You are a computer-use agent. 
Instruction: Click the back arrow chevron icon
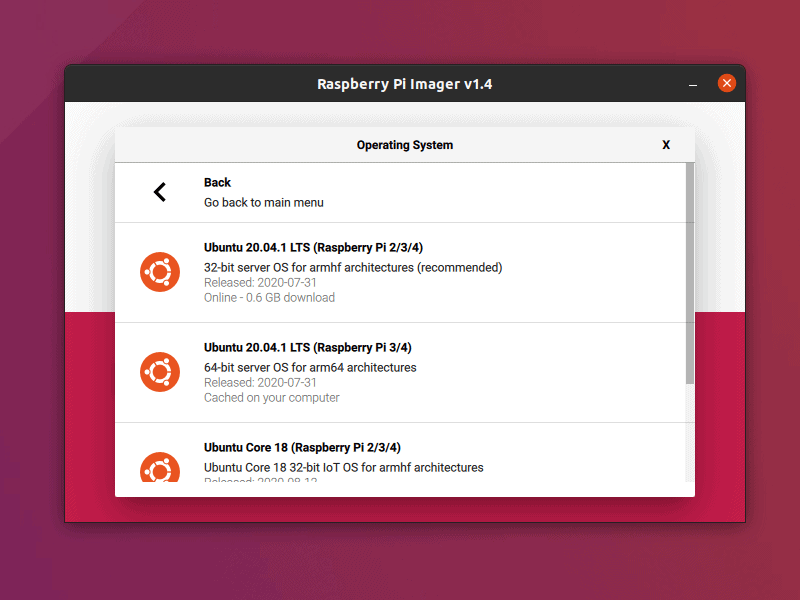(x=159, y=192)
